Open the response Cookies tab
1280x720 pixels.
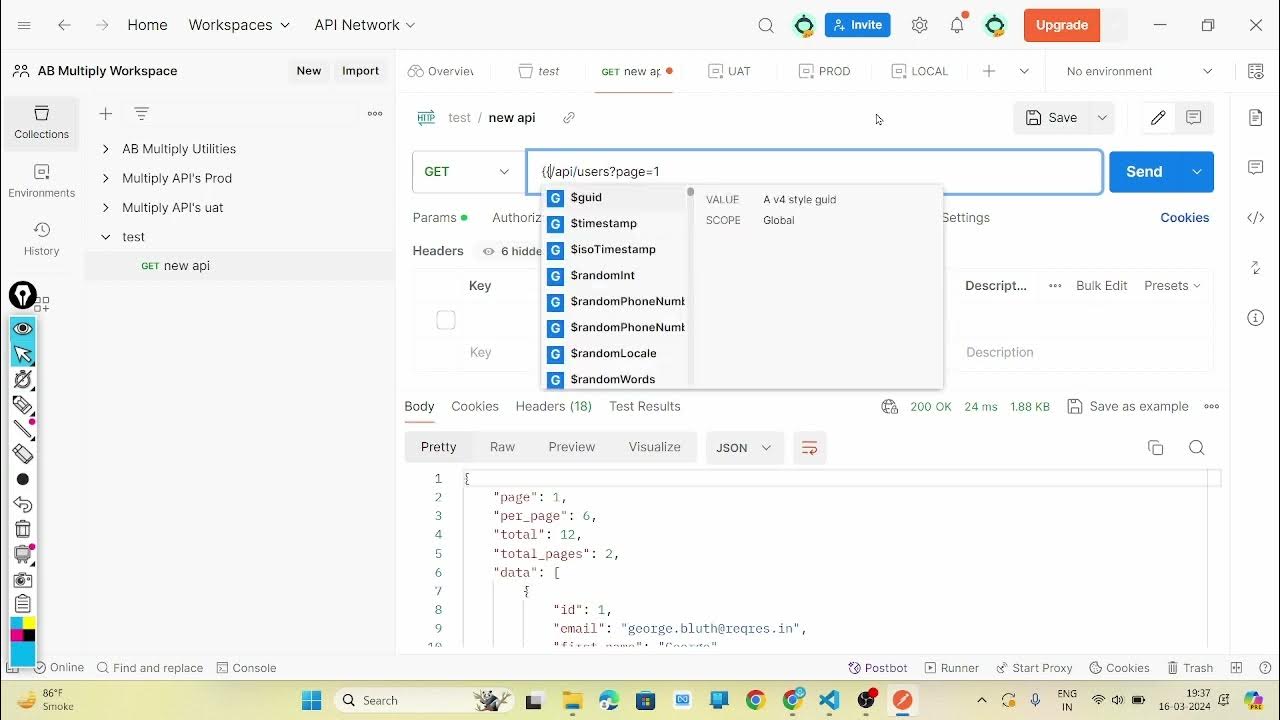coord(475,407)
